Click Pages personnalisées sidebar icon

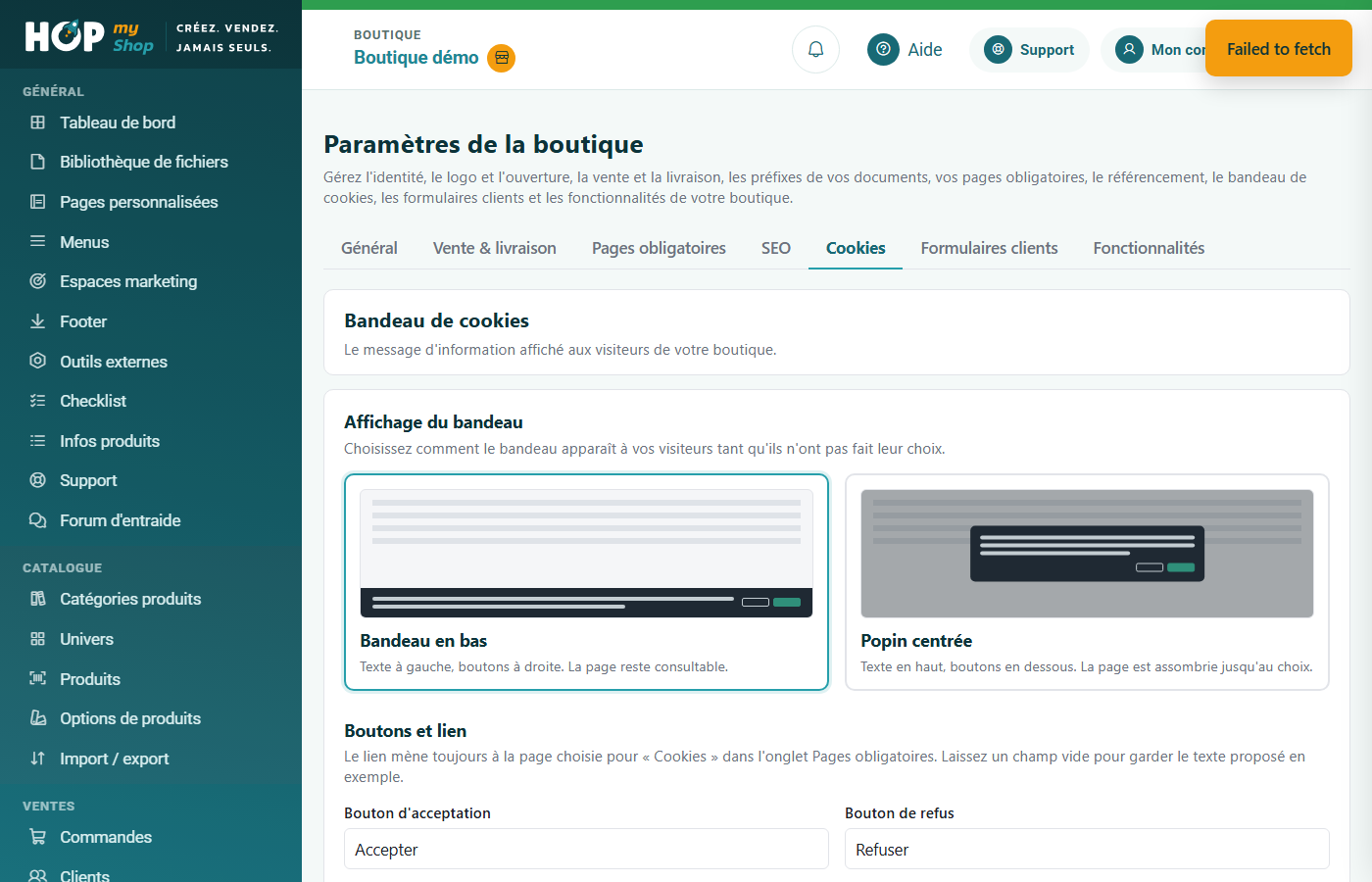pos(37,202)
